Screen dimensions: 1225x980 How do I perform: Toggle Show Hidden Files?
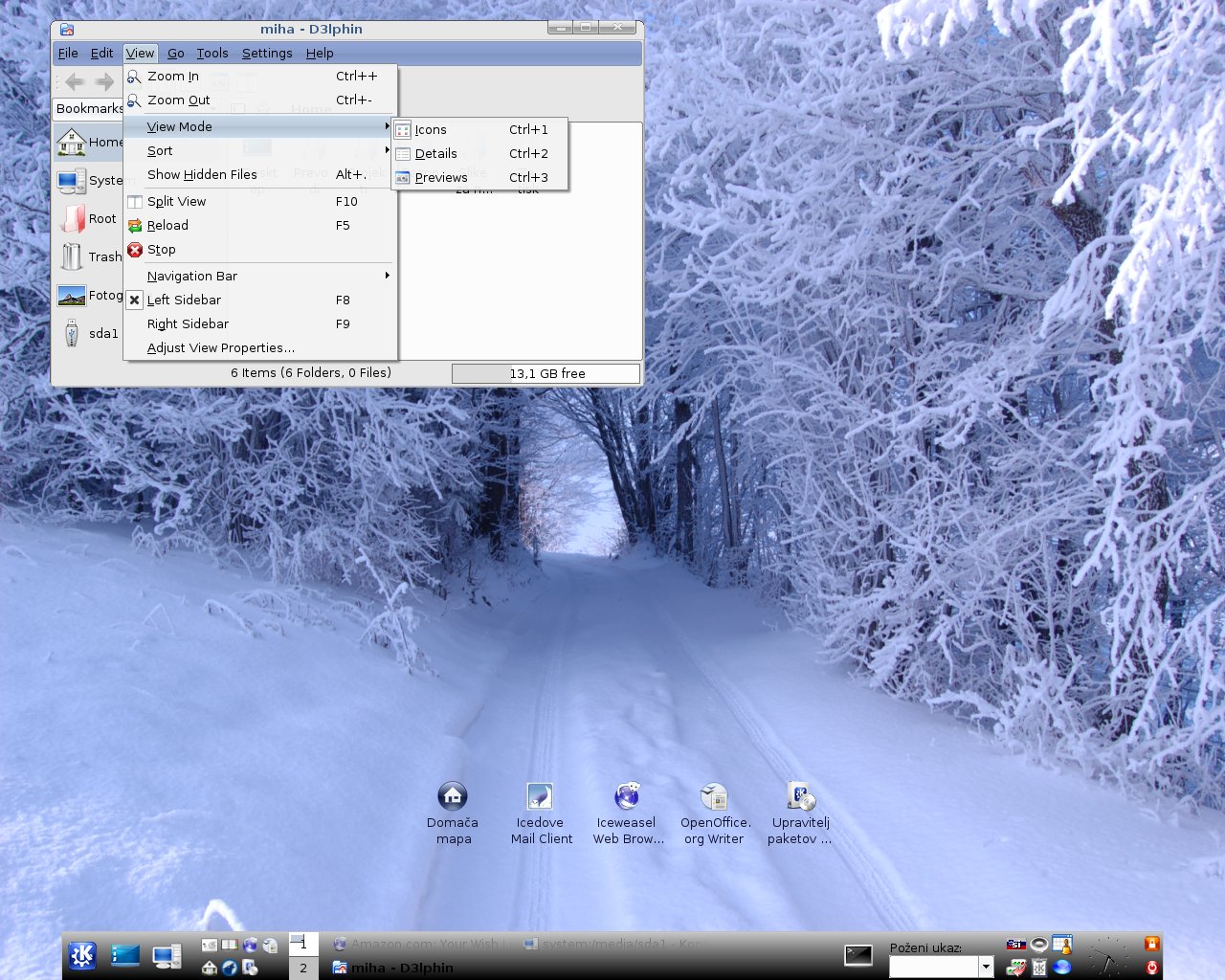click(259, 175)
